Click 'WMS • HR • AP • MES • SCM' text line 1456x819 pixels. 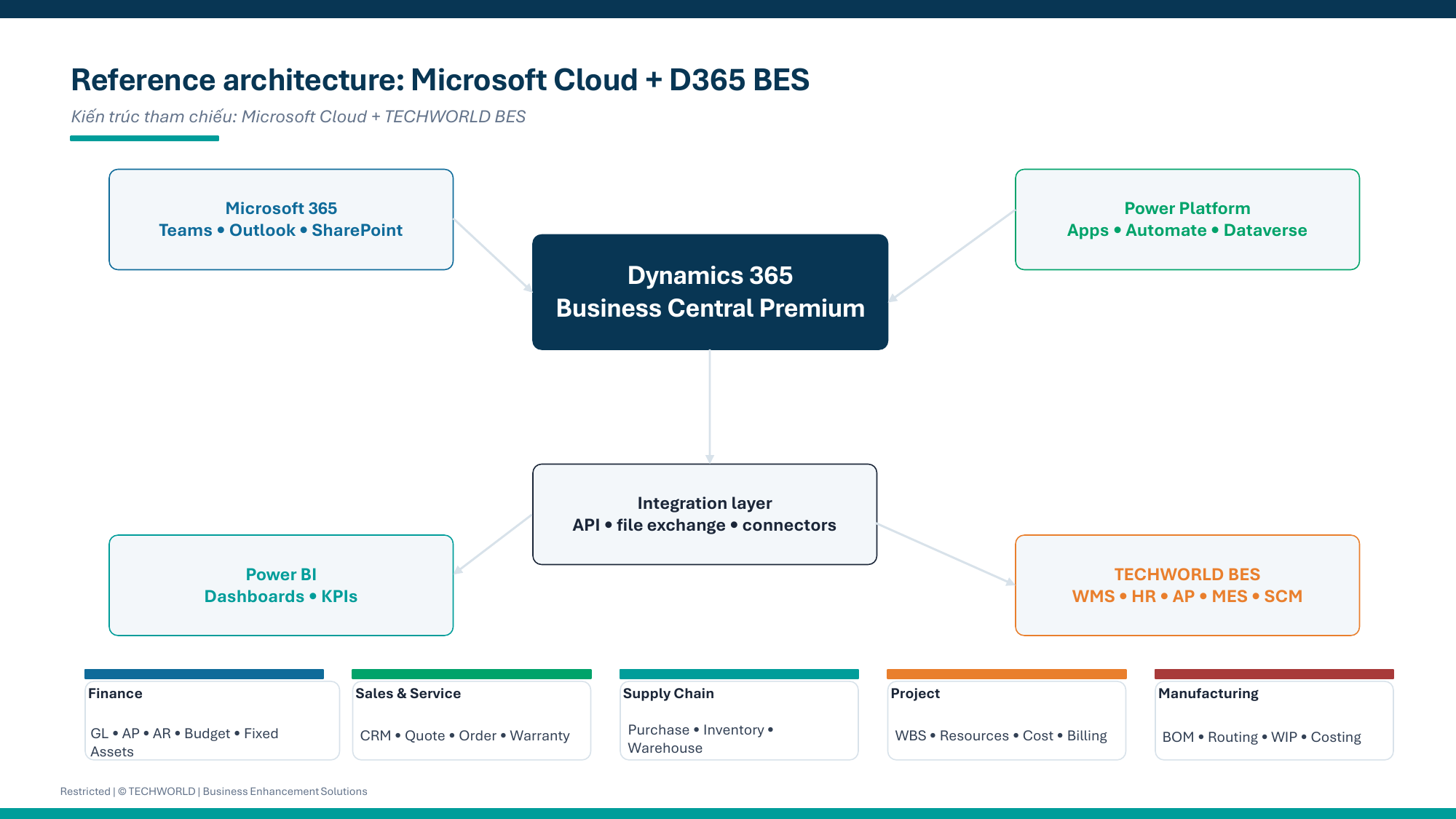pyautogui.click(x=1187, y=596)
